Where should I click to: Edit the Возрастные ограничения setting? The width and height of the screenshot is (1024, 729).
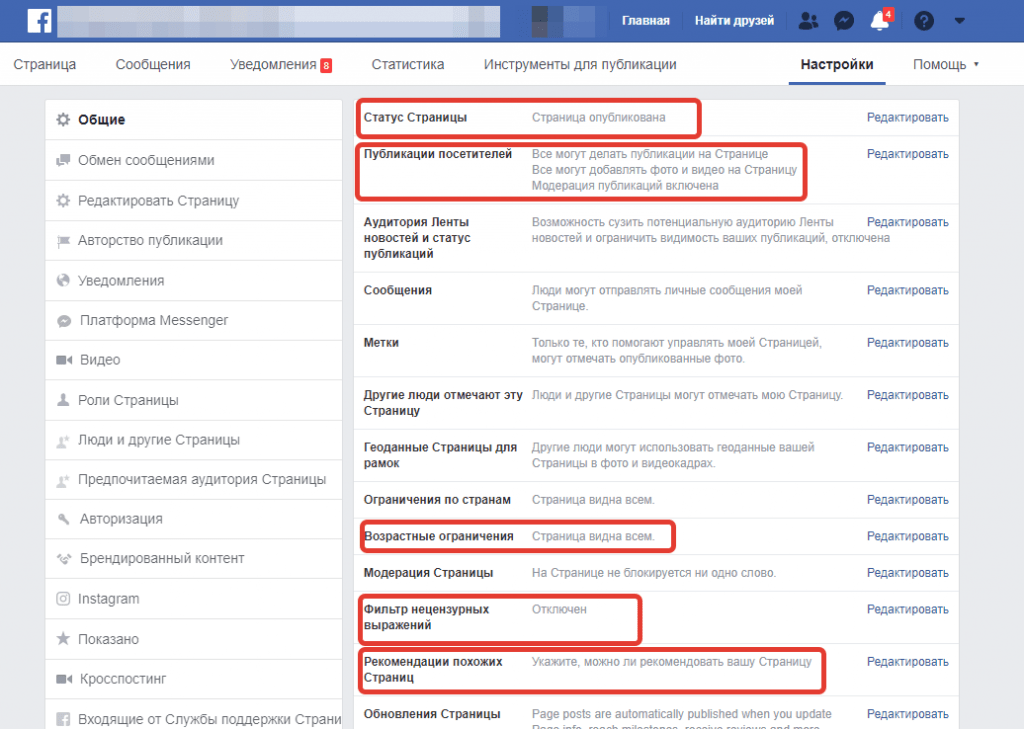907,536
